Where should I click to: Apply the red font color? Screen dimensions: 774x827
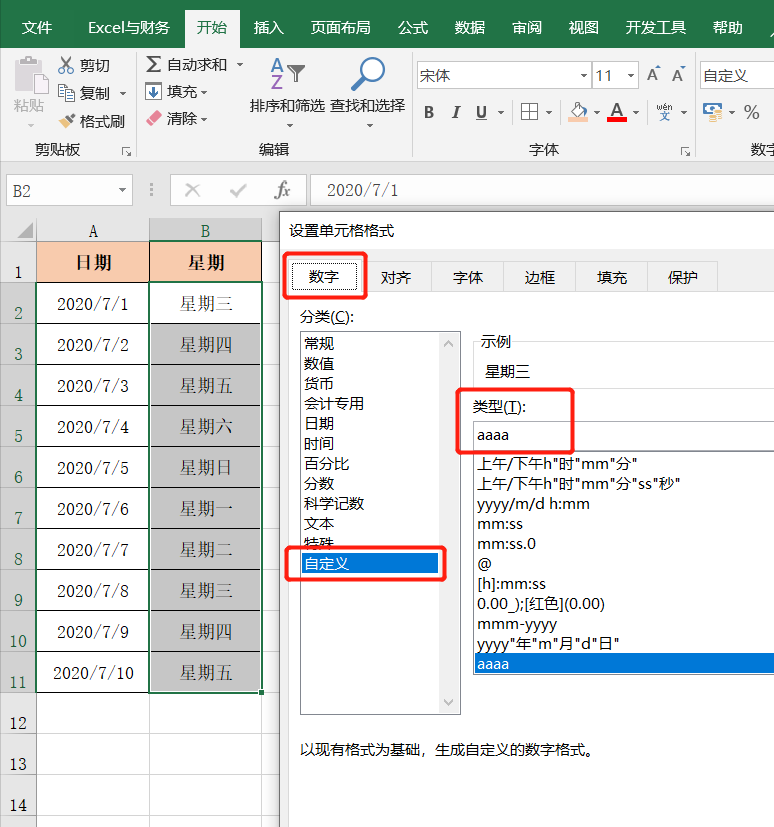point(617,112)
